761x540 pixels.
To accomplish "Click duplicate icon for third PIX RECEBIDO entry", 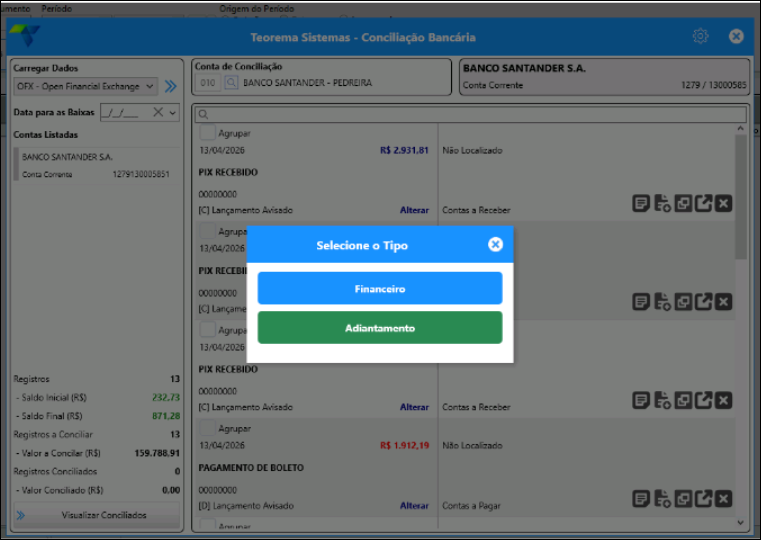I will click(683, 400).
